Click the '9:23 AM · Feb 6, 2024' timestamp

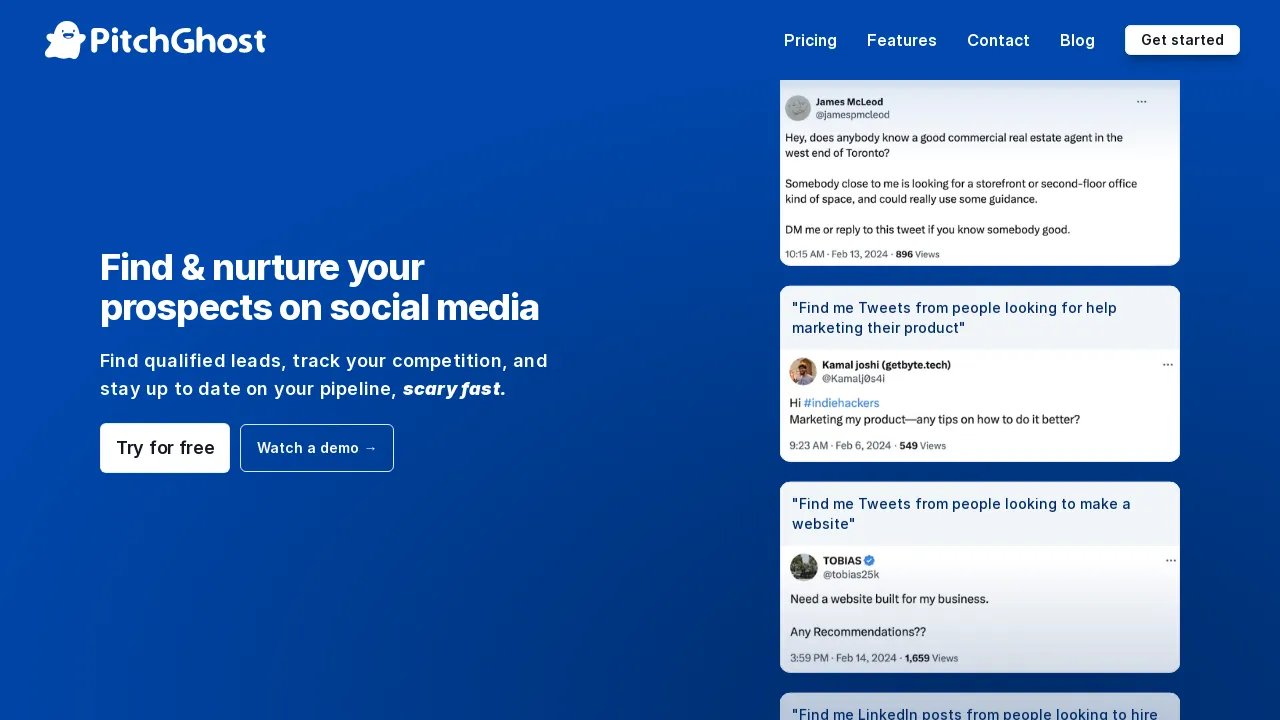839,445
